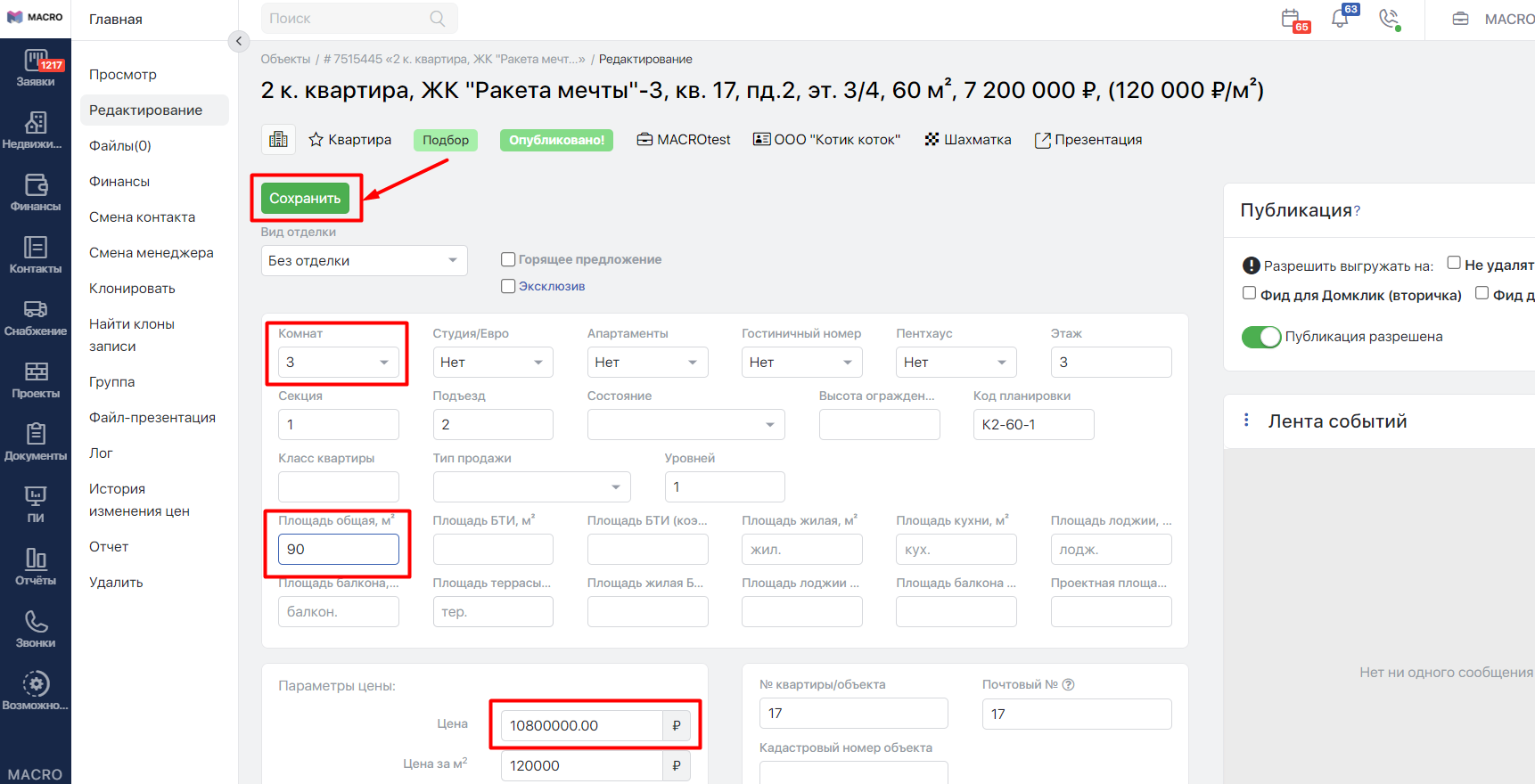
Task: Open the Презентация link
Action: [1088, 140]
